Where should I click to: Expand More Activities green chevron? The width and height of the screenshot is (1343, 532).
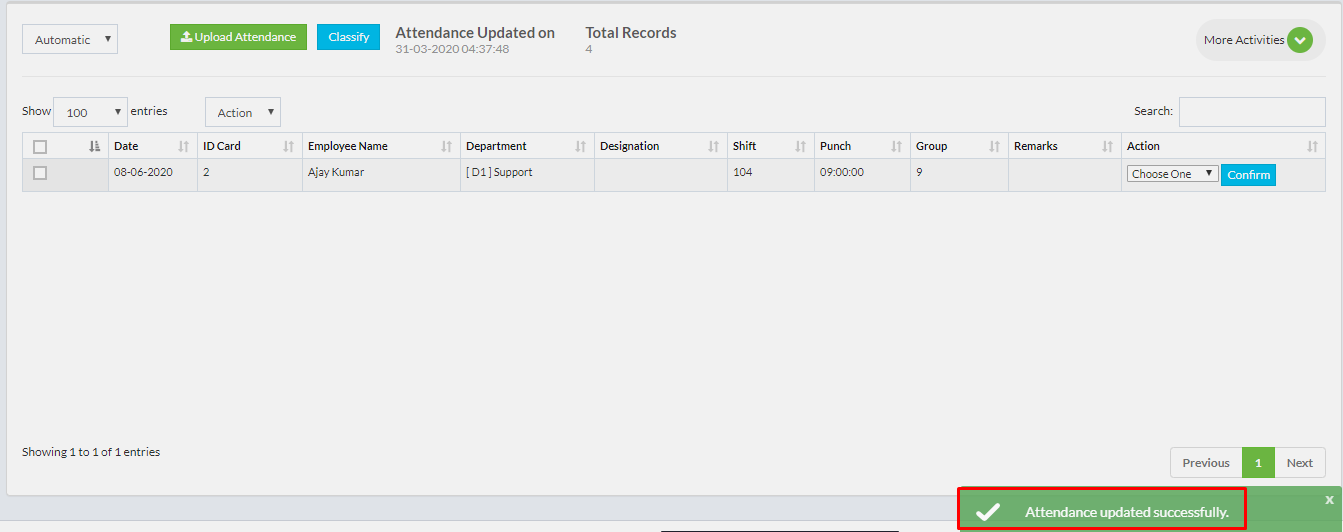pyautogui.click(x=1299, y=40)
